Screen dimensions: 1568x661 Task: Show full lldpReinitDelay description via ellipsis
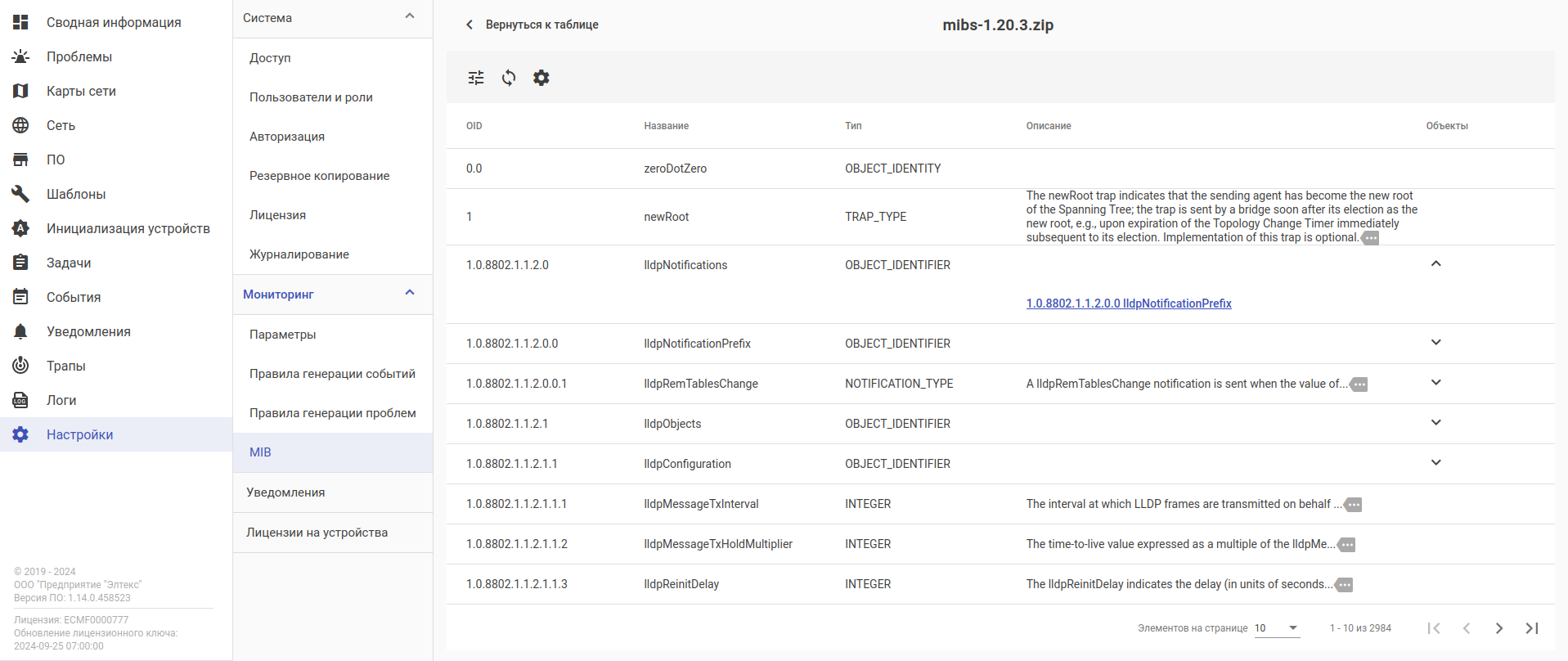pyautogui.click(x=1344, y=585)
